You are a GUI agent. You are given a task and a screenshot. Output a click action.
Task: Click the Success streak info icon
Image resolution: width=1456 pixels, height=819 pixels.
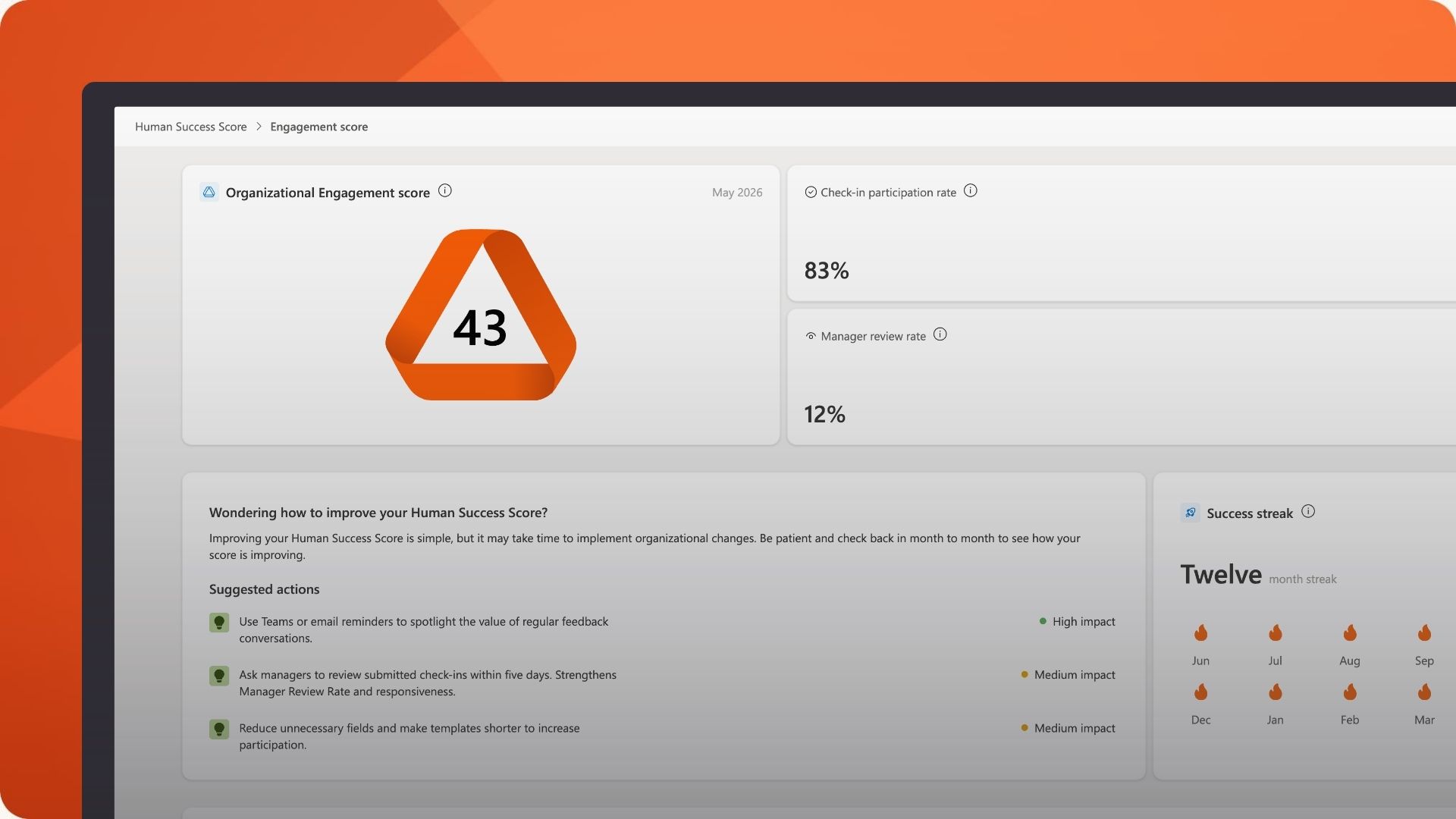coord(1308,511)
